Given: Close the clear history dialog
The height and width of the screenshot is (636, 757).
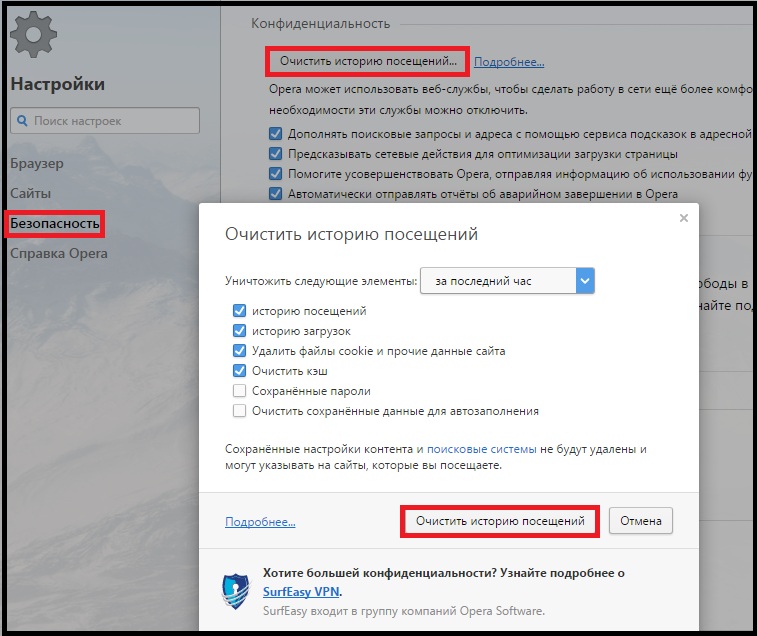Looking at the screenshot, I should (684, 218).
